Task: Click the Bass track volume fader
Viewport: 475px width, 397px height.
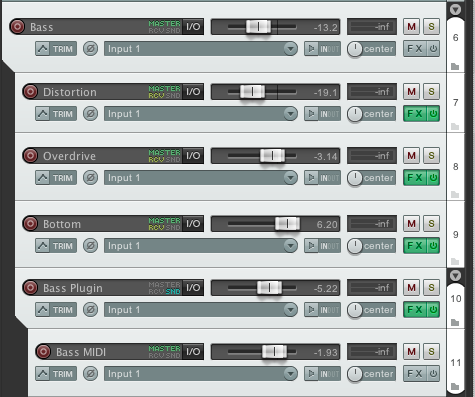Action: point(258,27)
